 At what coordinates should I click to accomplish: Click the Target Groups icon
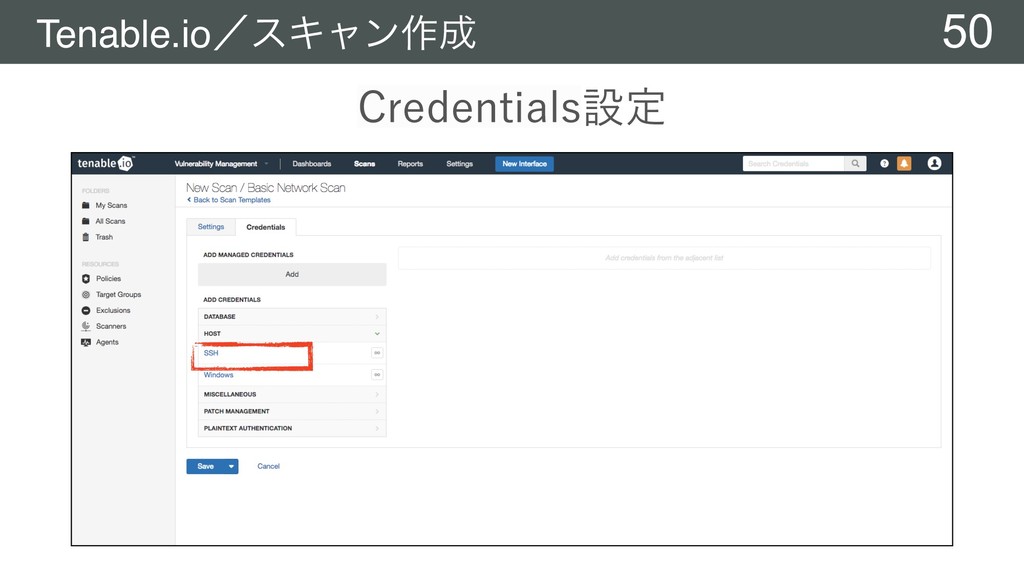[x=86, y=295]
